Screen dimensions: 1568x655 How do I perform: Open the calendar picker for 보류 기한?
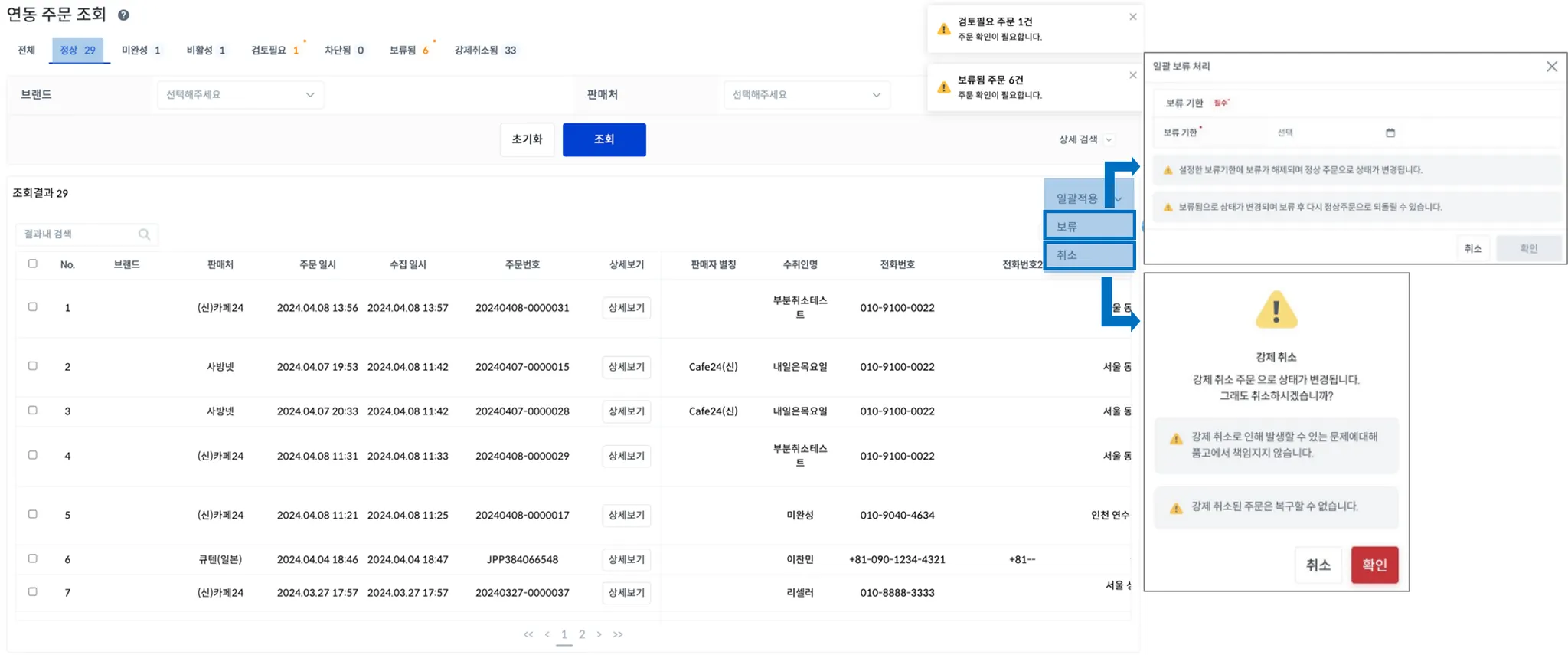[1390, 133]
